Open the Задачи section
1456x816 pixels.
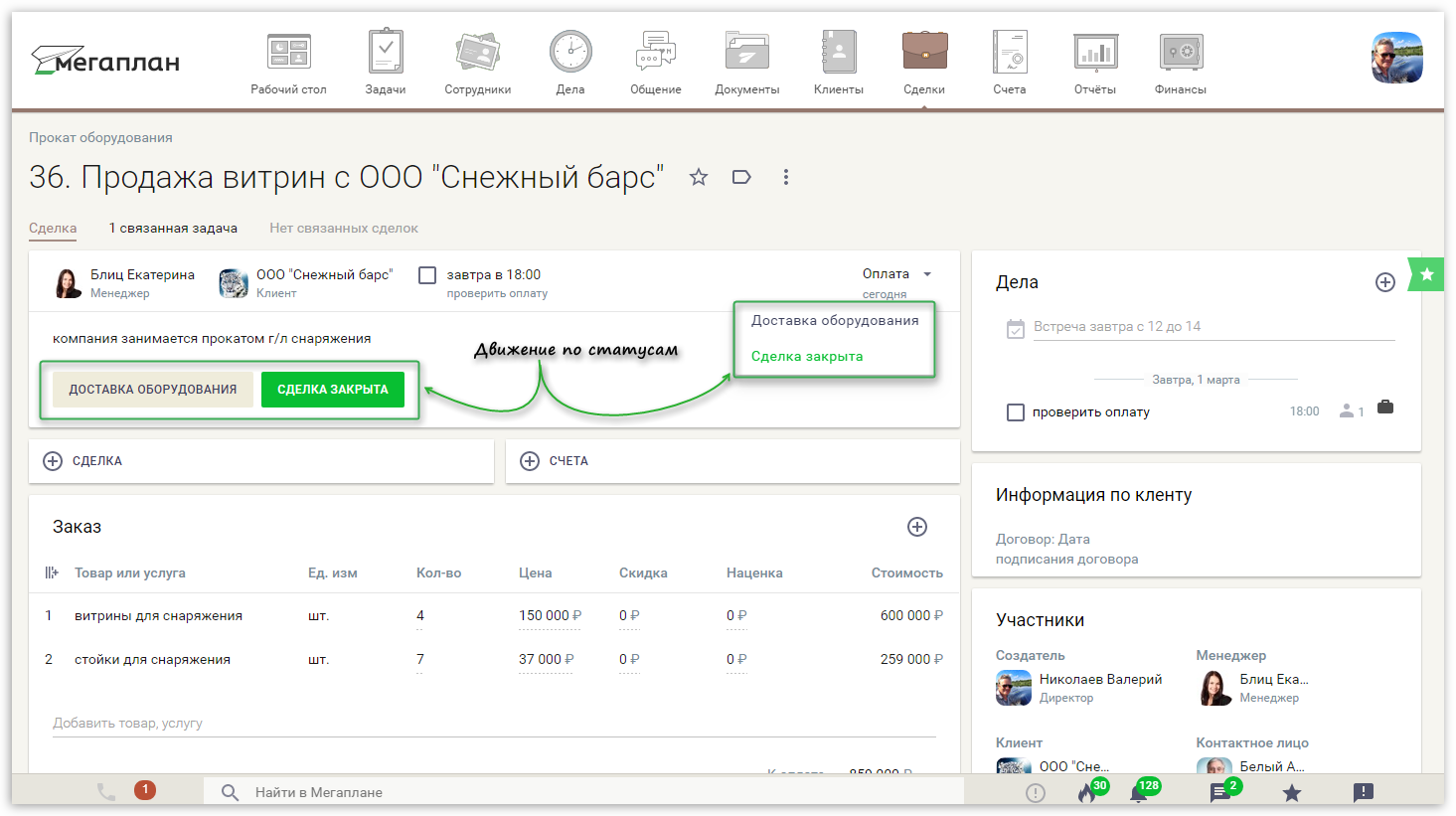386,64
